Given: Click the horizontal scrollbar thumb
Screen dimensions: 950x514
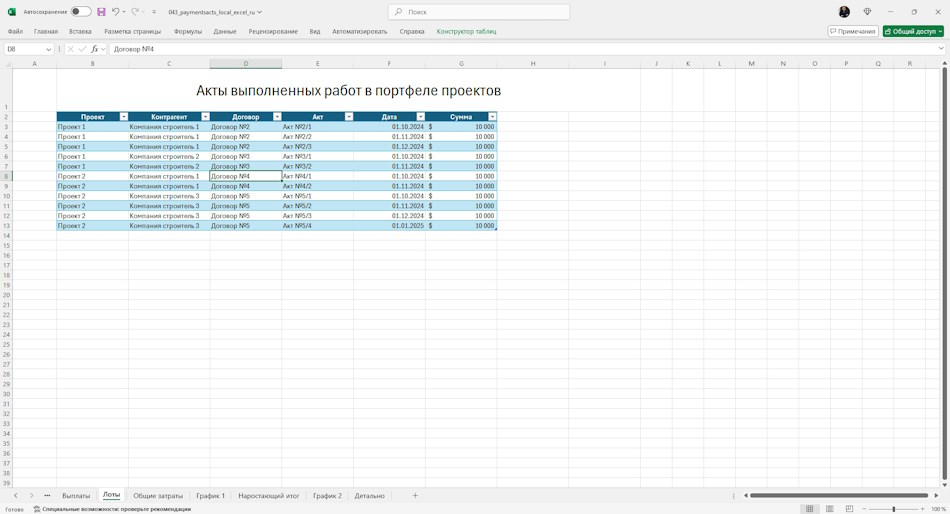Looking at the screenshot, I should click(839, 495).
